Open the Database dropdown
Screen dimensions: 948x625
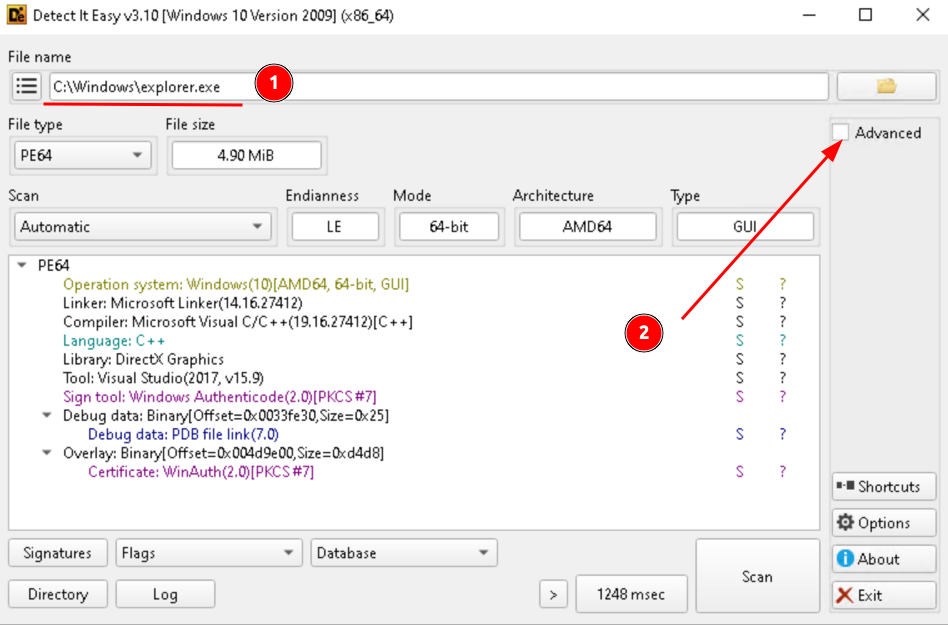click(x=404, y=553)
